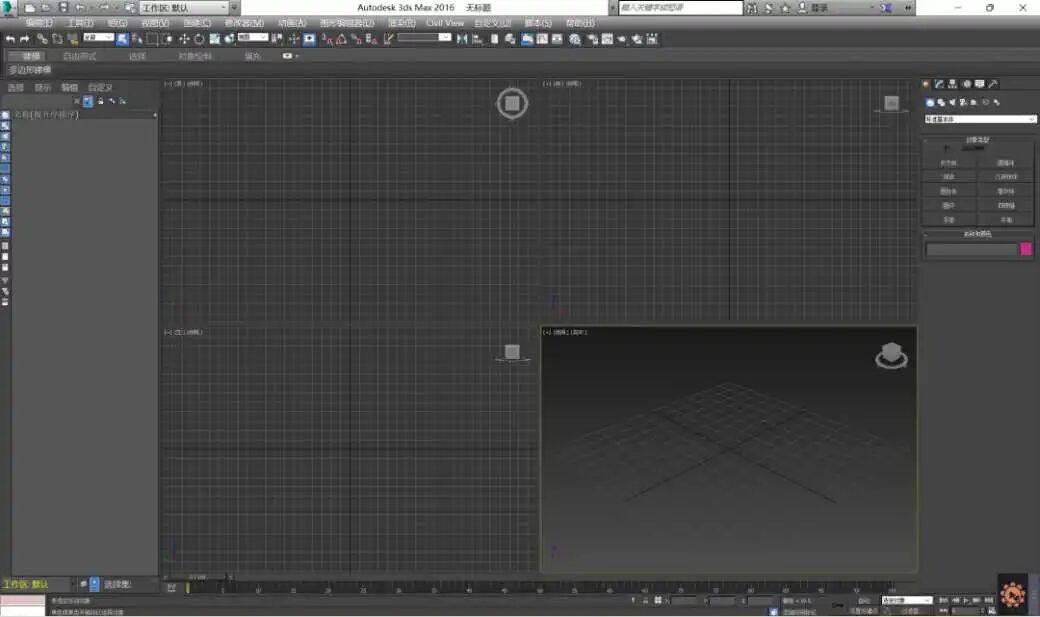Screen dimensions: 1040x617
Task: Click the Use Pivot Point Center icon
Action: coord(277,39)
